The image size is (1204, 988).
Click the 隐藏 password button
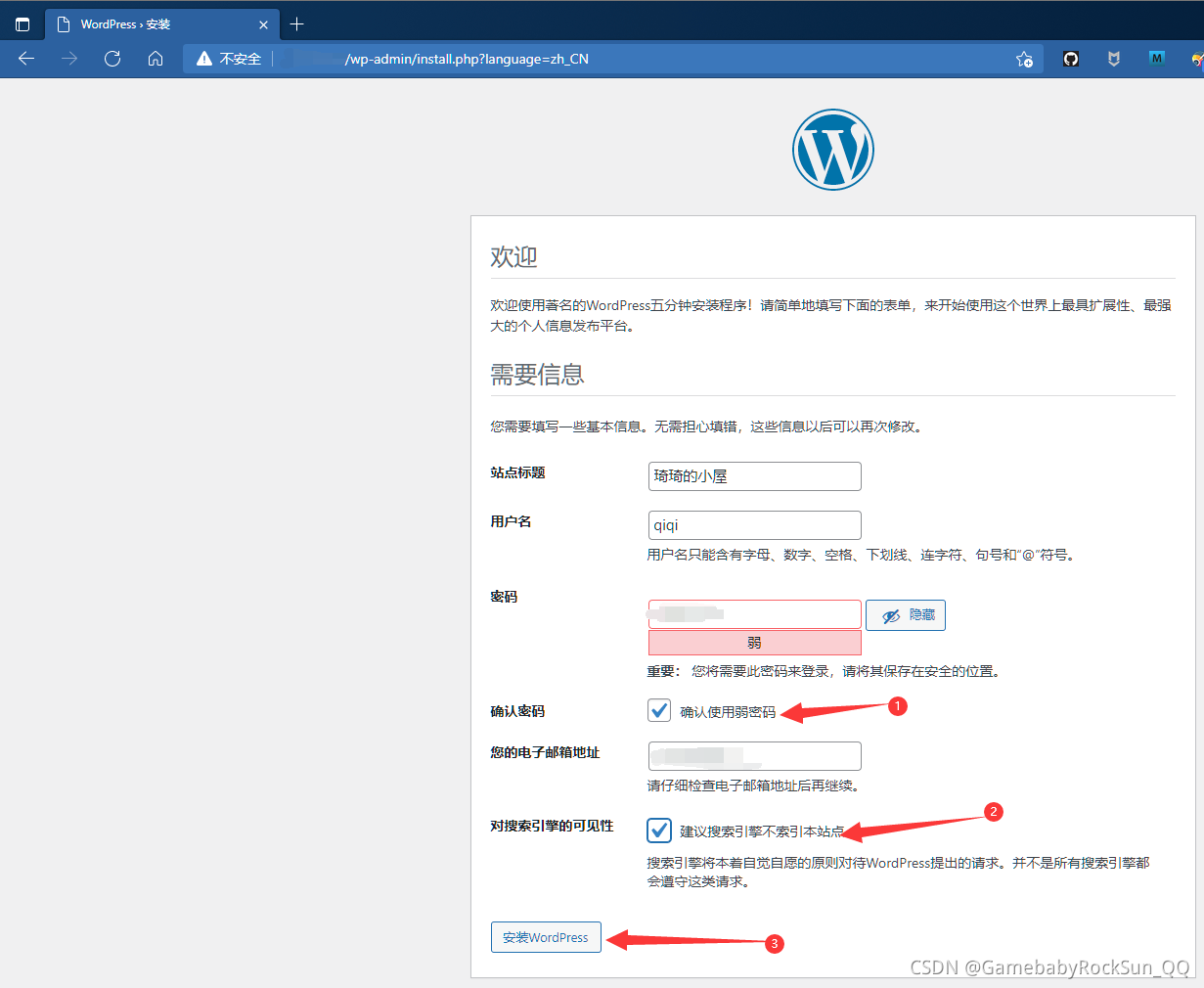[906, 615]
